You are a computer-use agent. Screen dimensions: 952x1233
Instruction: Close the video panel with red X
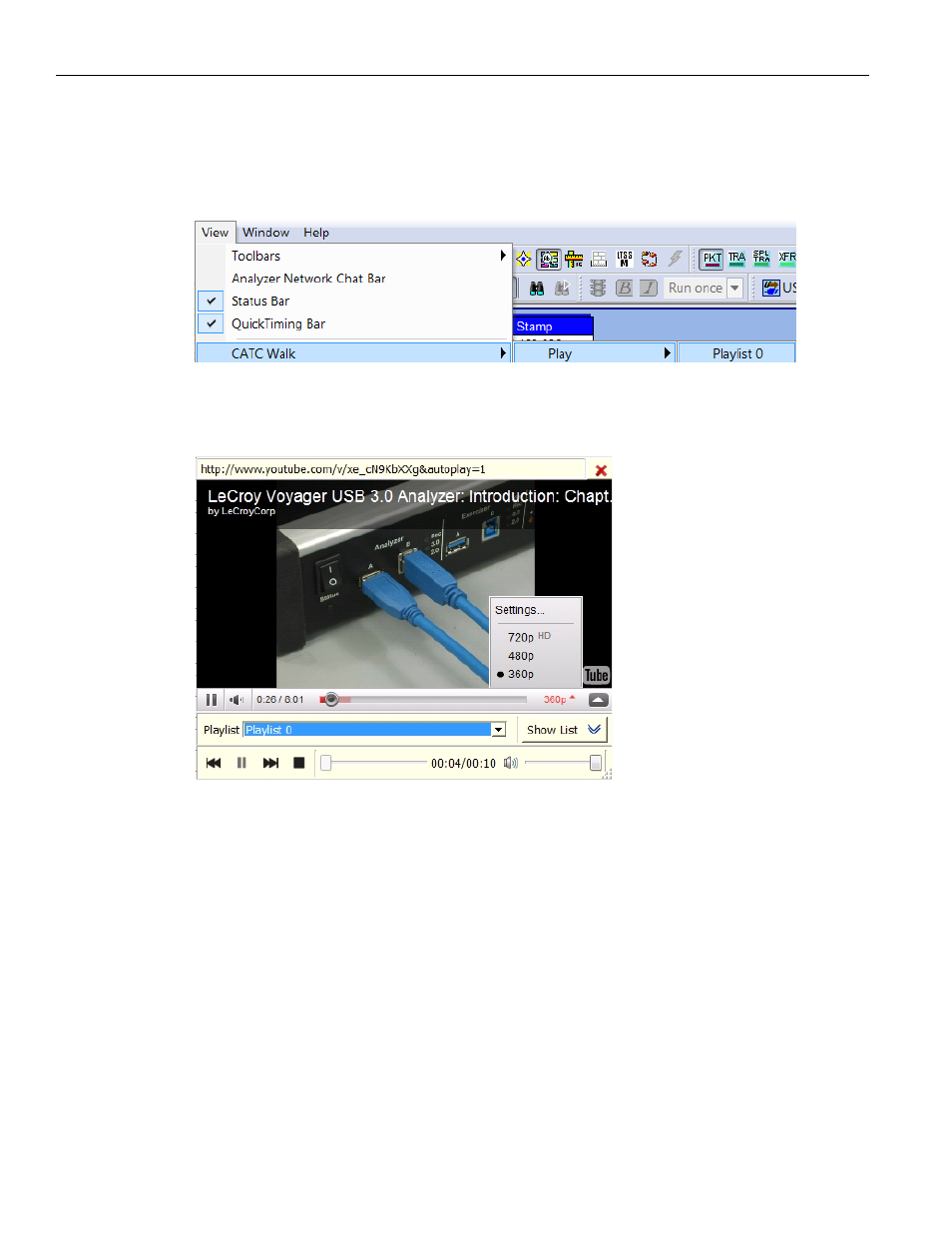(x=601, y=470)
